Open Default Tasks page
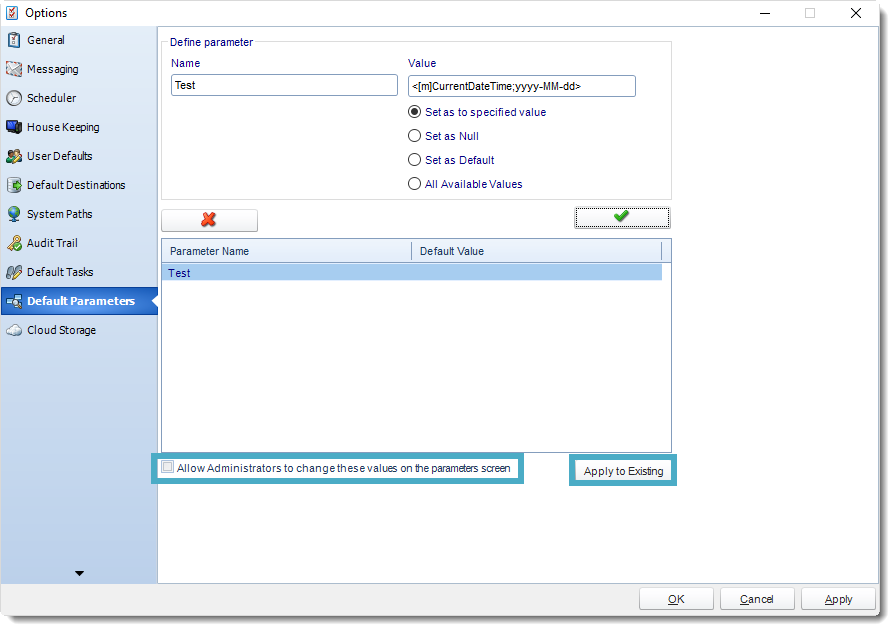The width and height of the screenshot is (895, 631). tap(79, 272)
